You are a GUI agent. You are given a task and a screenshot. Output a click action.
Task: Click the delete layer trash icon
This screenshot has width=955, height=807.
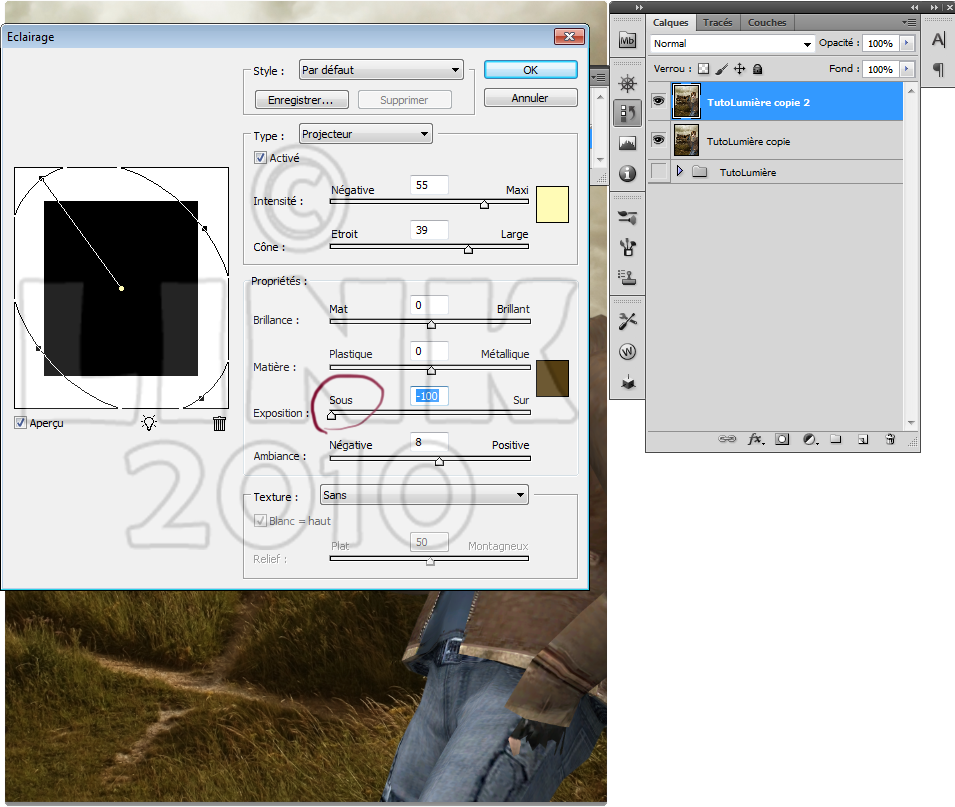(x=889, y=439)
